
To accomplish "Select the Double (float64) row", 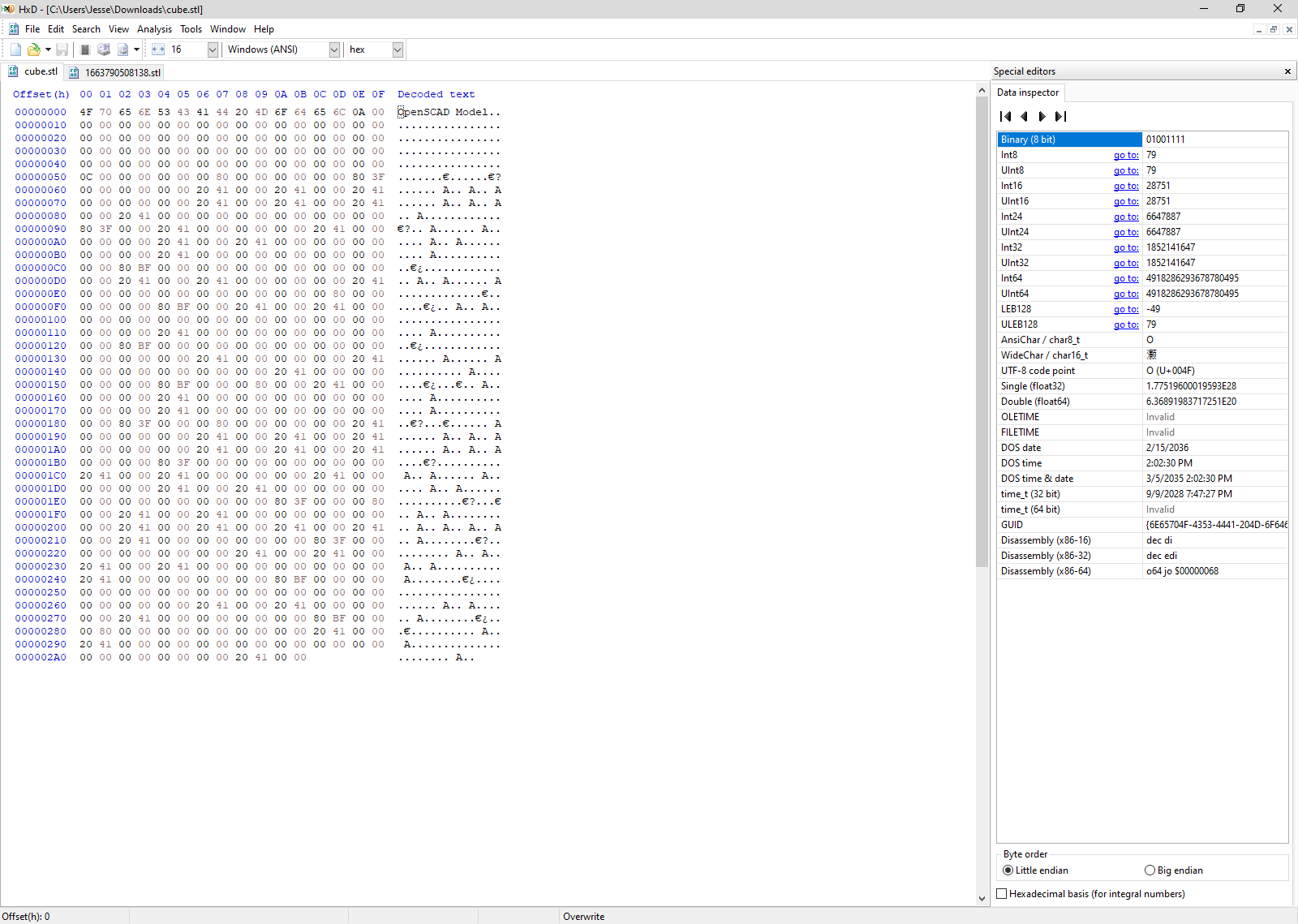I will pos(1142,402).
